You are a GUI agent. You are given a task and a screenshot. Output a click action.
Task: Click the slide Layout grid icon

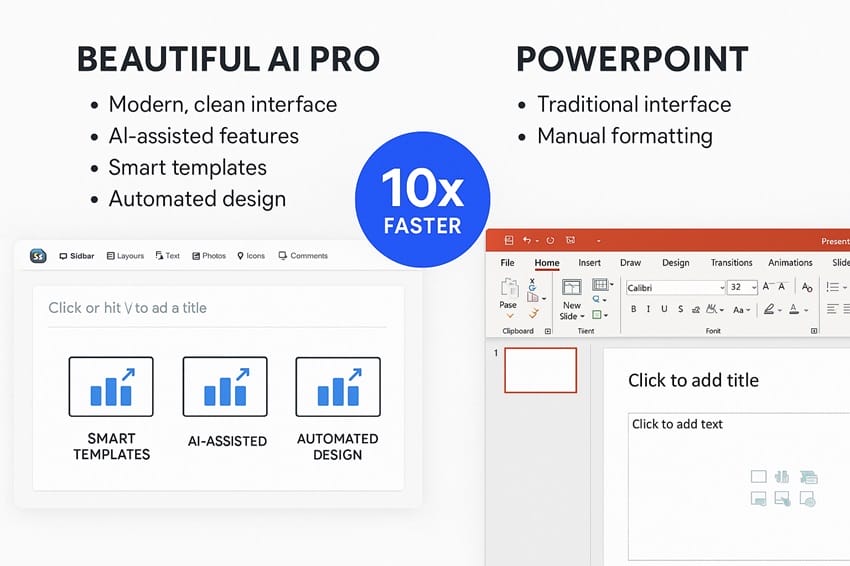[x=600, y=284]
